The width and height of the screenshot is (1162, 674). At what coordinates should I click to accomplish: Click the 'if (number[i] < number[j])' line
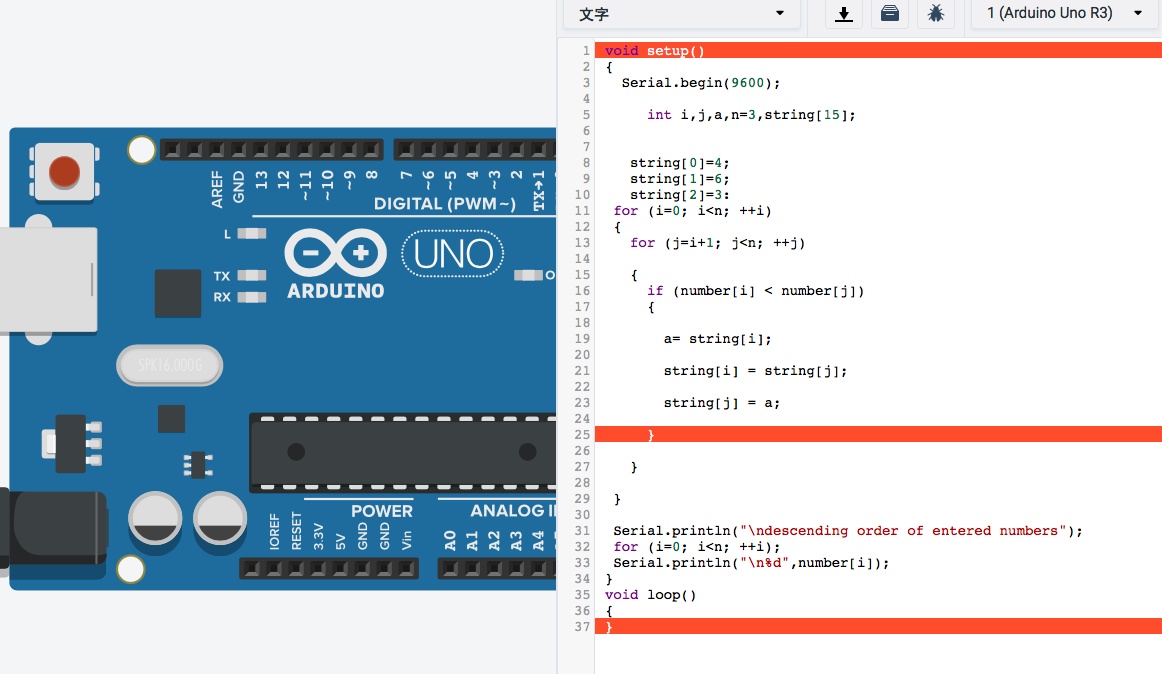pos(755,291)
